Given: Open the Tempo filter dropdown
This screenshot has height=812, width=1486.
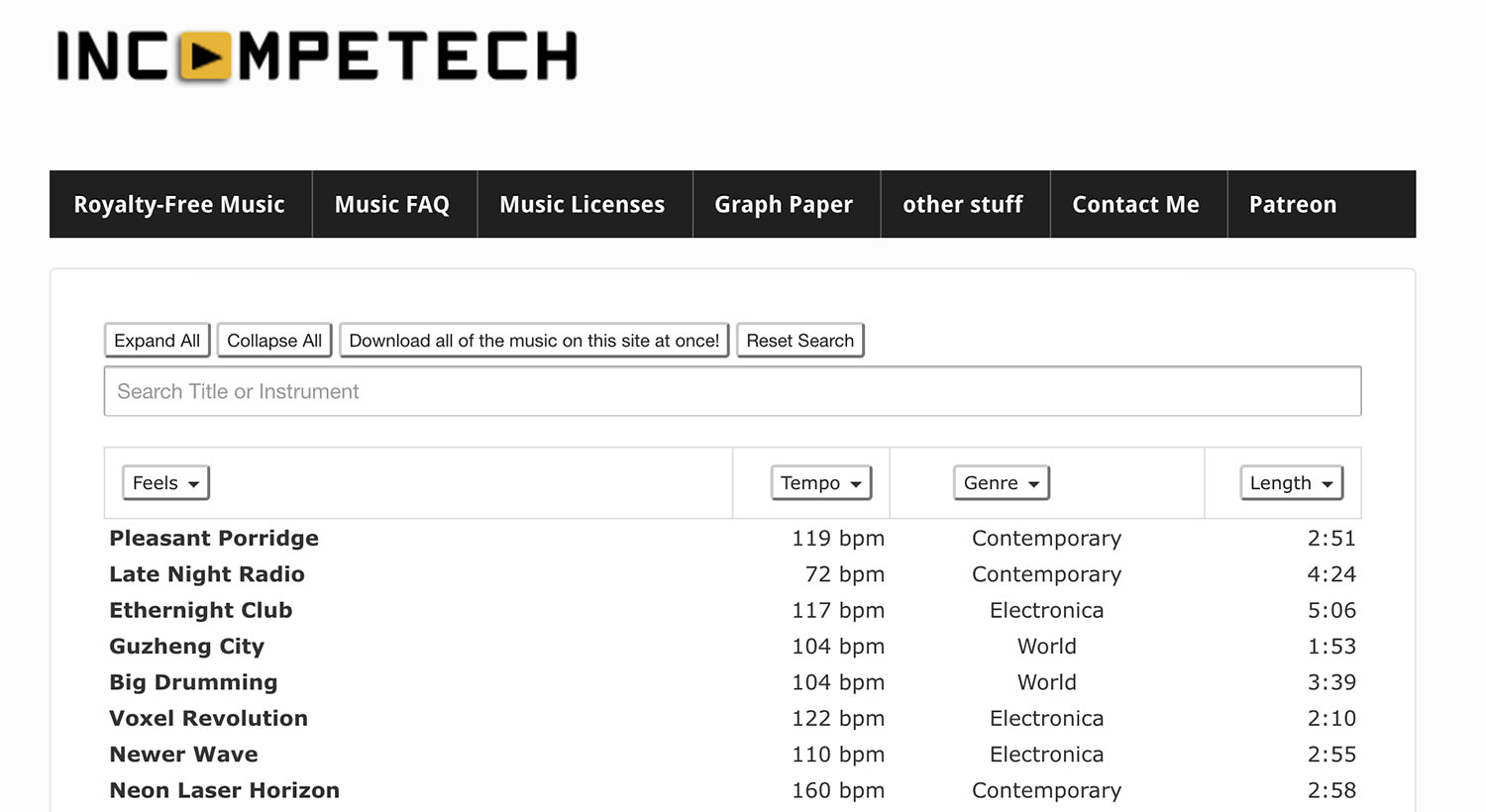Looking at the screenshot, I should coord(820,482).
